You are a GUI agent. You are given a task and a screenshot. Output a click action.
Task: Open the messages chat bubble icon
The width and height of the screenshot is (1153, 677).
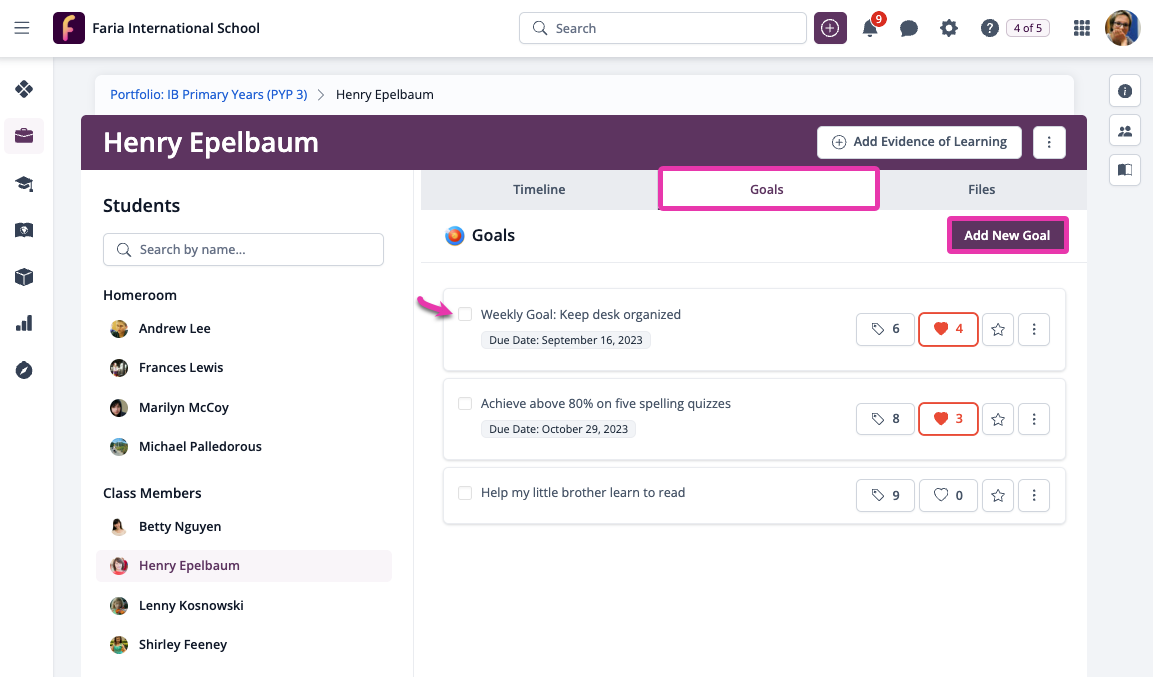(909, 28)
